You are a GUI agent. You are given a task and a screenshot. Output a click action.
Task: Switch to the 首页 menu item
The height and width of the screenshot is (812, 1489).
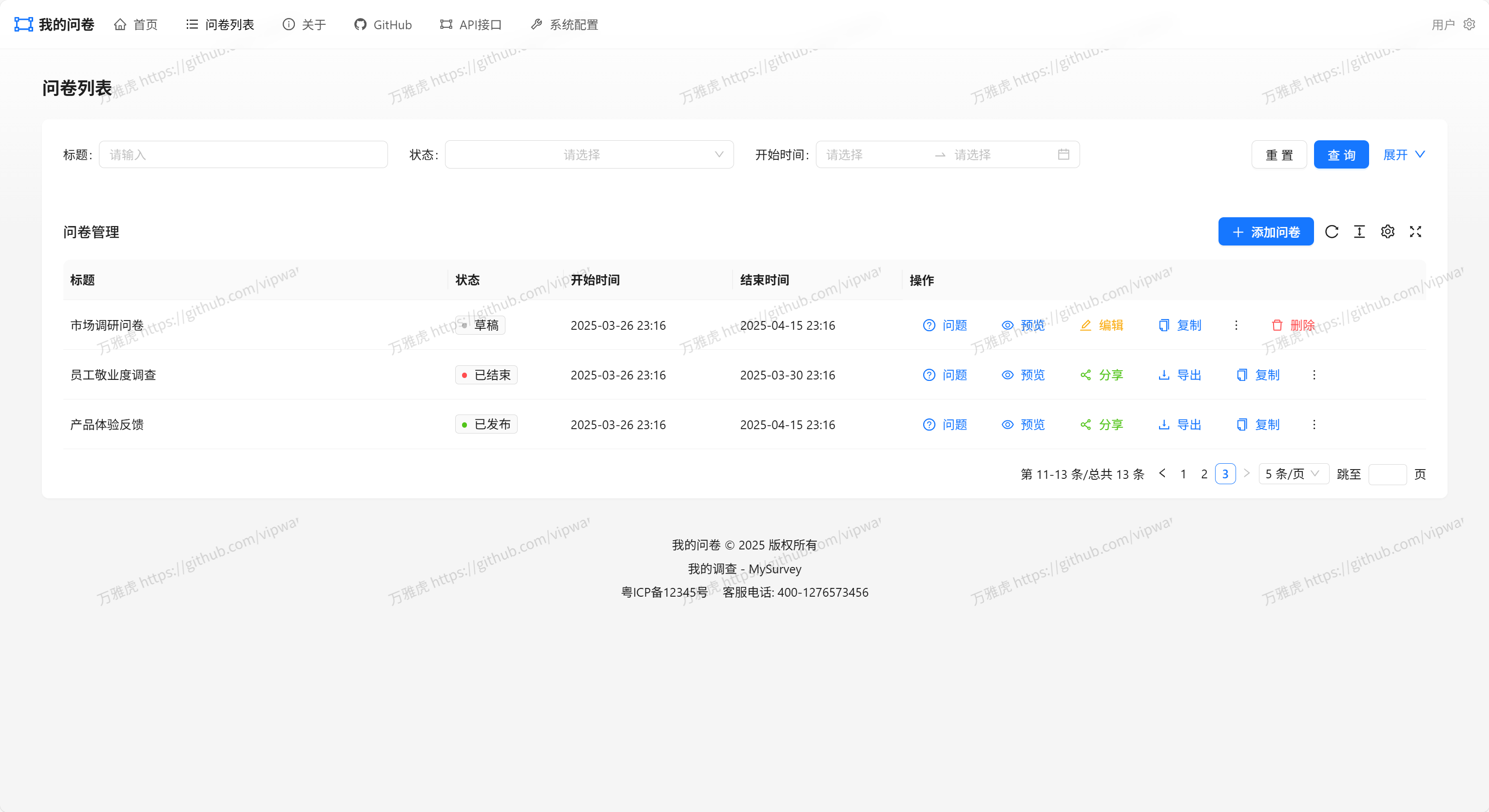pyautogui.click(x=135, y=24)
